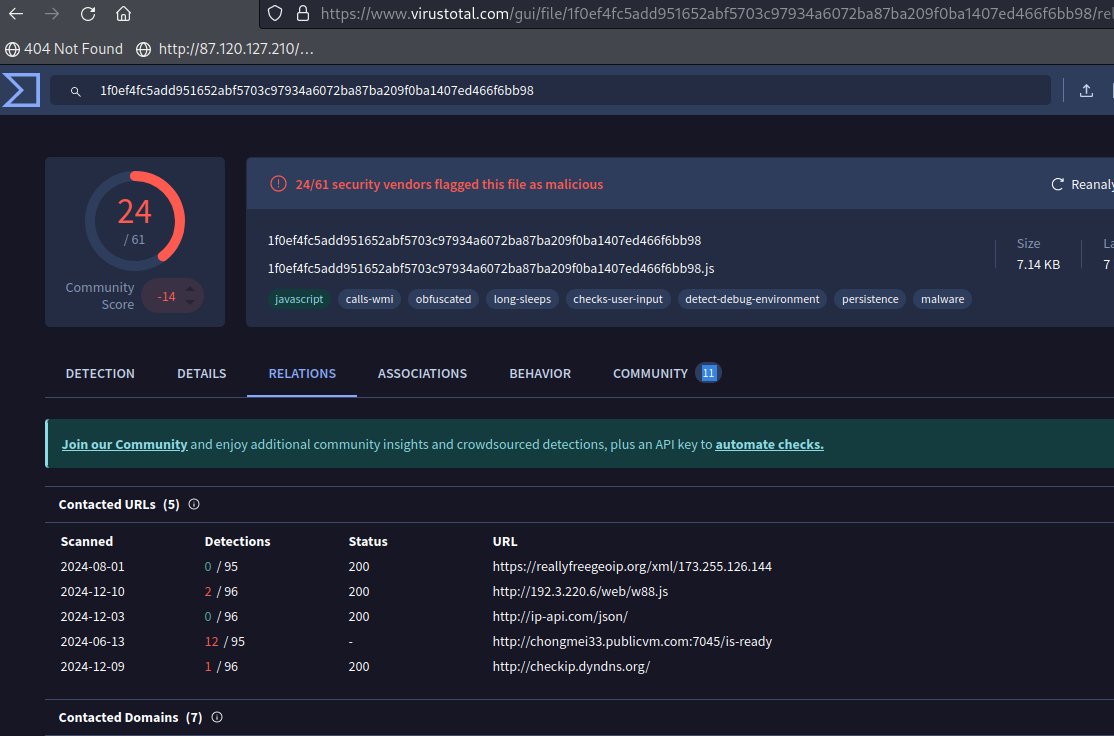
Task: Click the browser address bar URL
Action: [716, 13]
